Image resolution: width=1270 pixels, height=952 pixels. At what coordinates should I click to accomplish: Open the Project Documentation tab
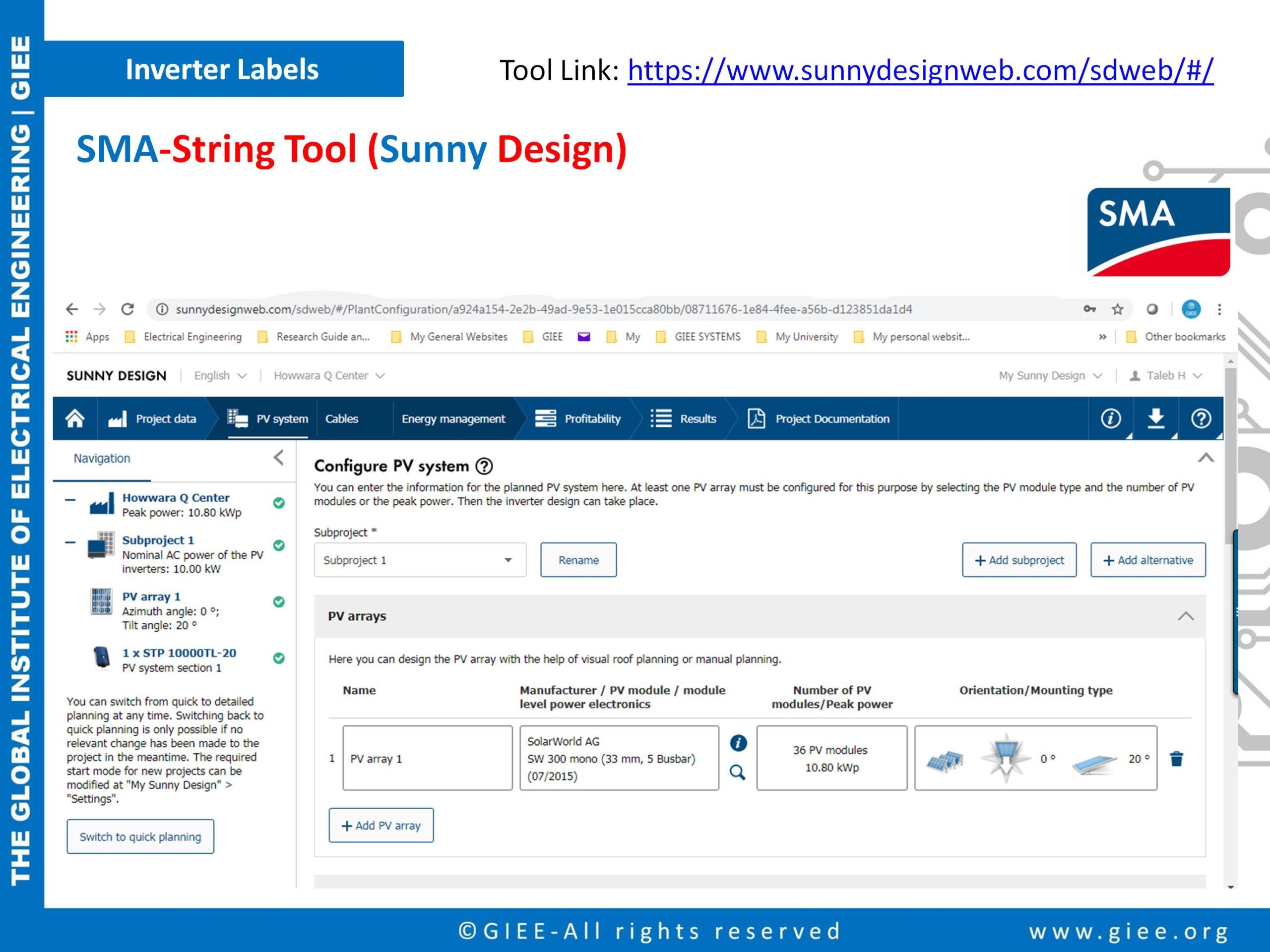click(x=819, y=418)
